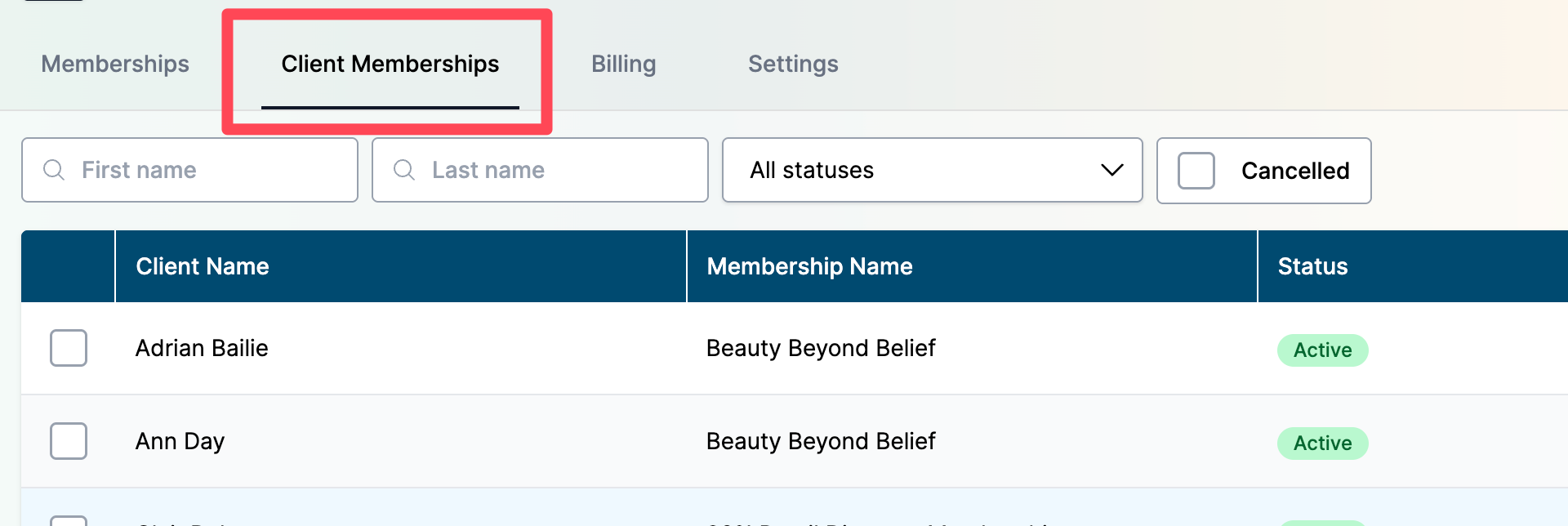Click Ann Day's Beauty Beyond Belief membership

coord(821,441)
